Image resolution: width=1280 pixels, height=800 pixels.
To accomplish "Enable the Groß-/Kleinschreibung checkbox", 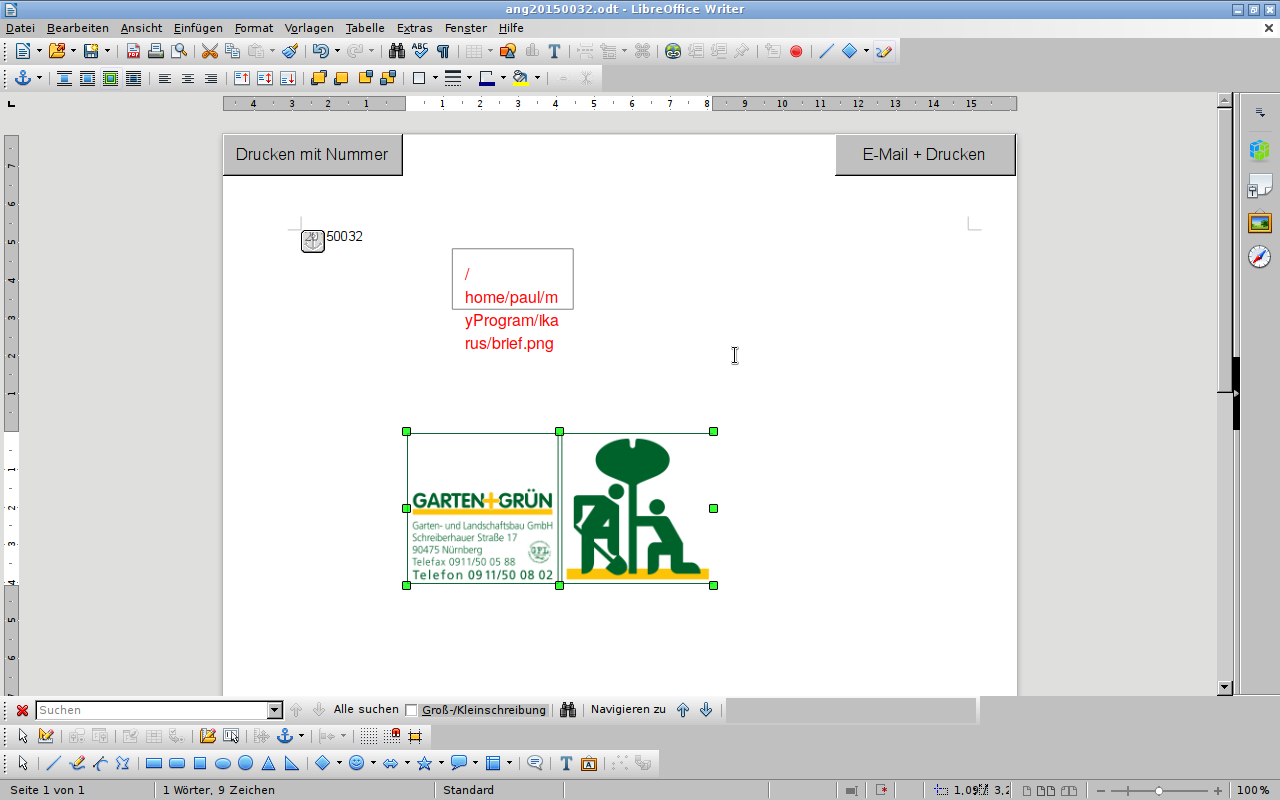I will click(x=411, y=710).
